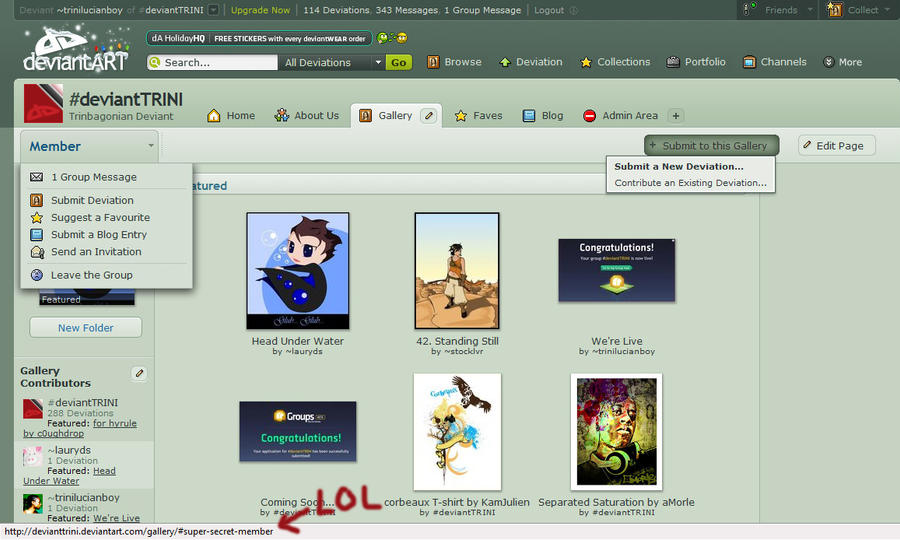Screen dimensions: 900x540
Task: Click the Blog page icon
Action: click(529, 116)
